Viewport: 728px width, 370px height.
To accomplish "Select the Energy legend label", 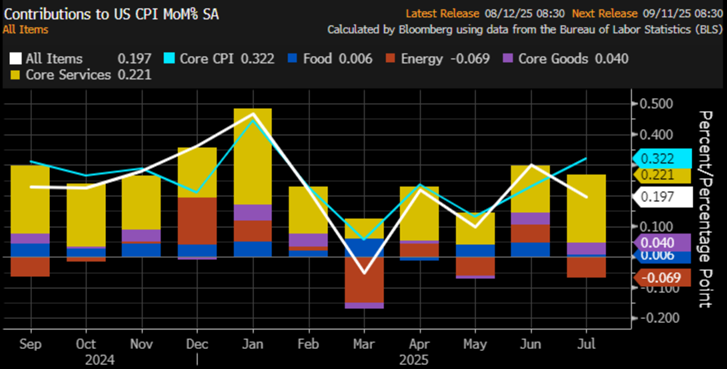I will pos(422,59).
